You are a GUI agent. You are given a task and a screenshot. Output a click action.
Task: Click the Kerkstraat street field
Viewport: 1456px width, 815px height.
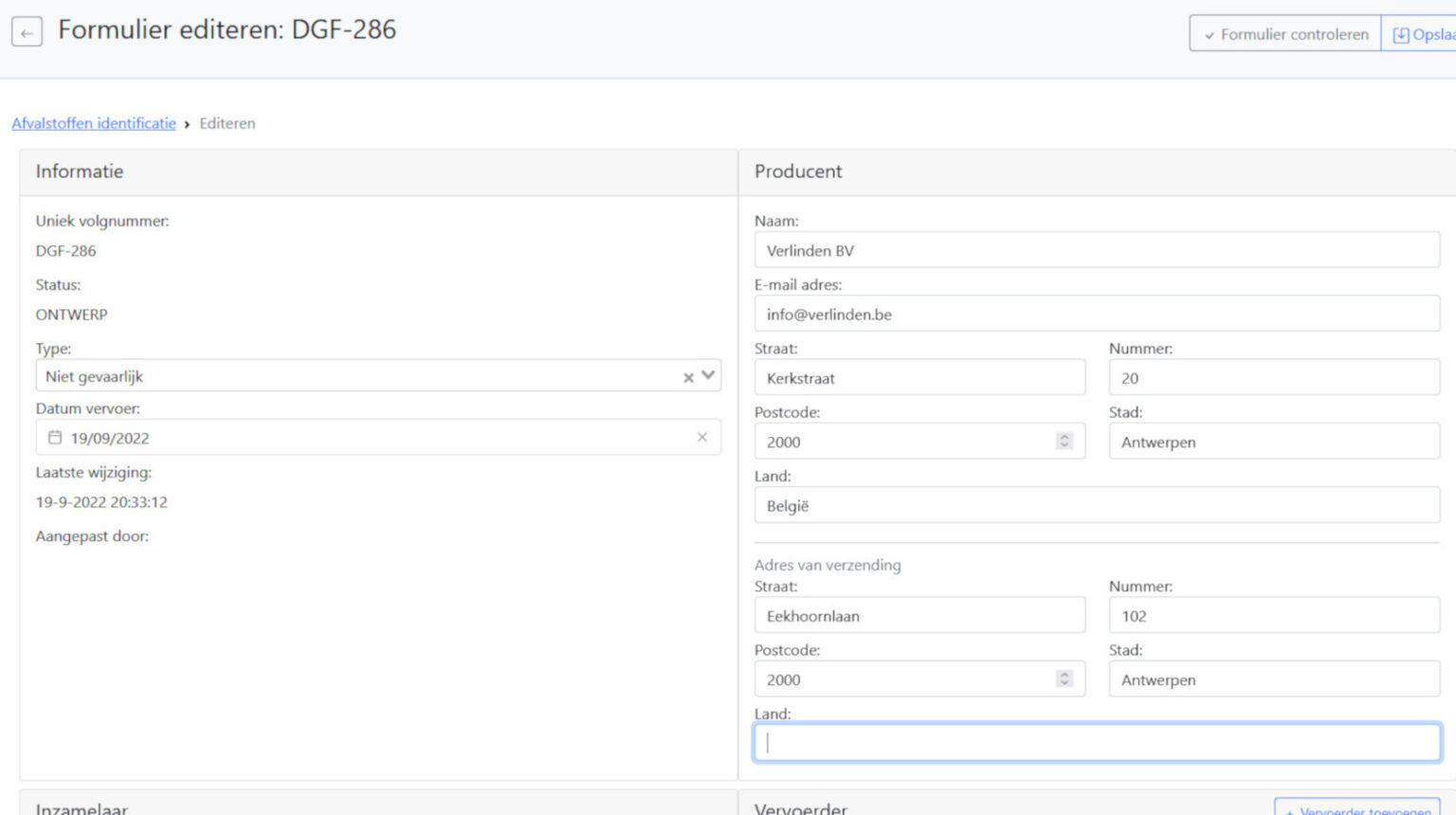point(919,378)
